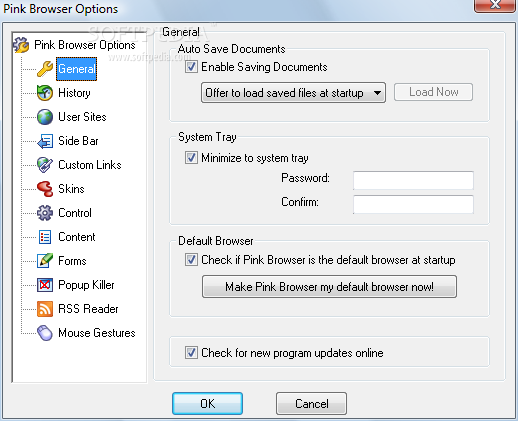Image resolution: width=518 pixels, height=421 pixels.
Task: Click the Mouse Gestures mouse icon
Action: pos(45,333)
